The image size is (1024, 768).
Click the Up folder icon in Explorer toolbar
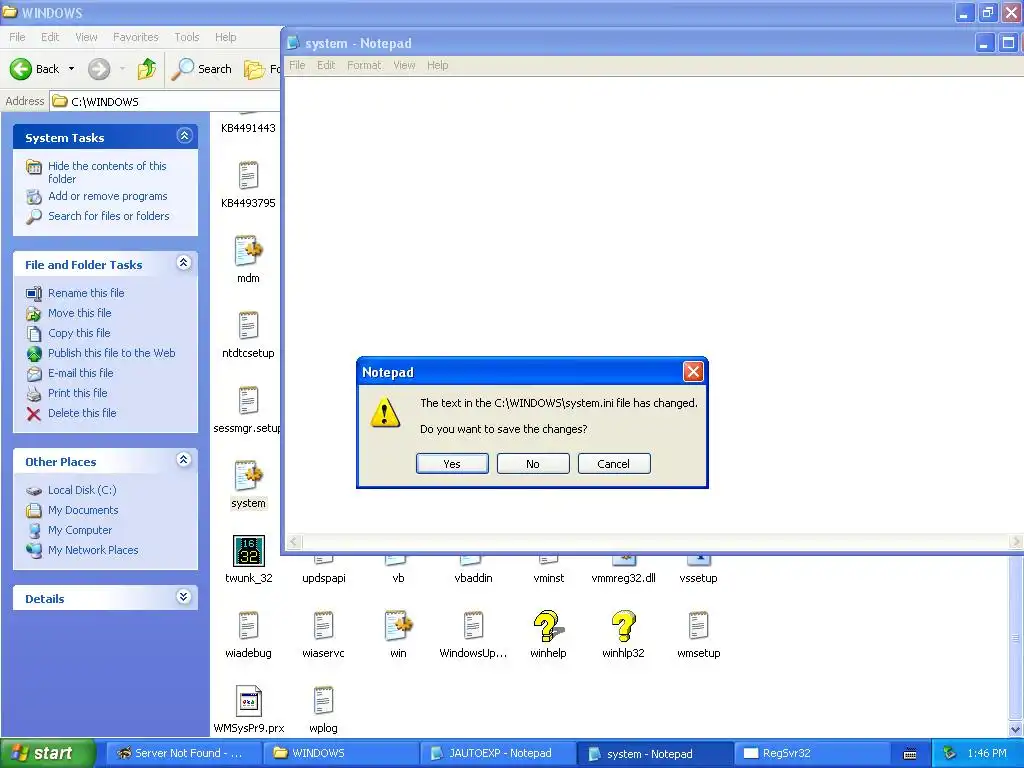(x=147, y=69)
